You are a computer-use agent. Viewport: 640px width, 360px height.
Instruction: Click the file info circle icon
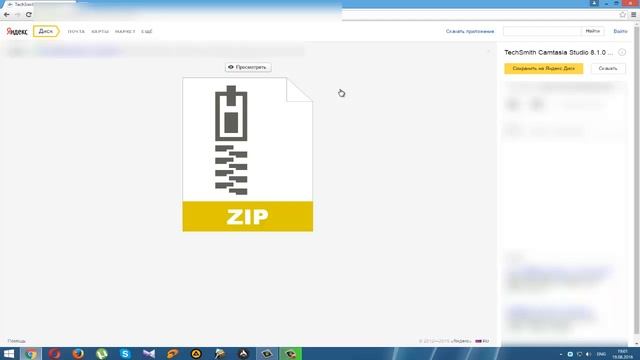pos(622,52)
